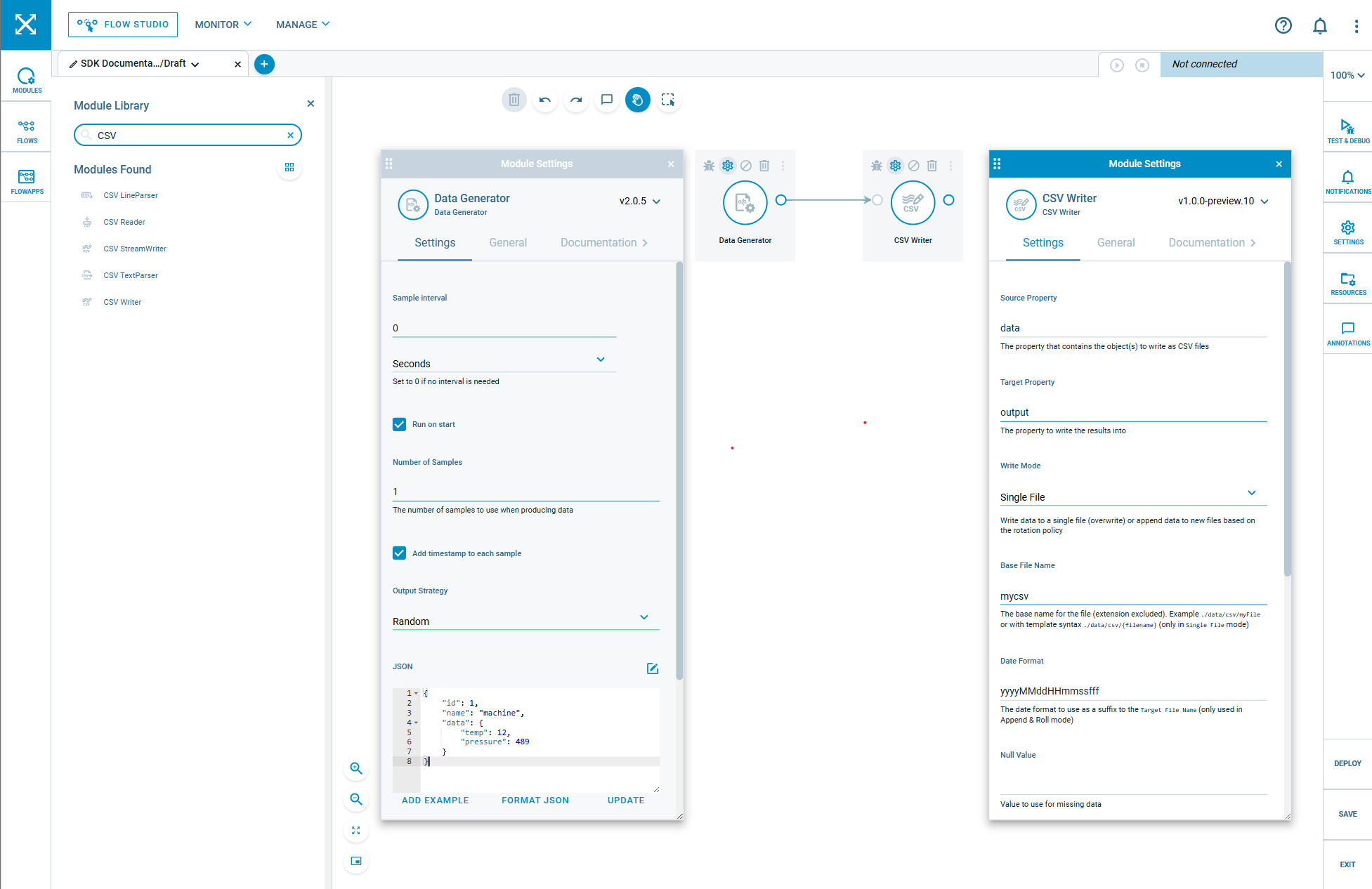The height and width of the screenshot is (889, 1372).
Task: Uncheck the Run on start checkbox
Action: pos(399,424)
